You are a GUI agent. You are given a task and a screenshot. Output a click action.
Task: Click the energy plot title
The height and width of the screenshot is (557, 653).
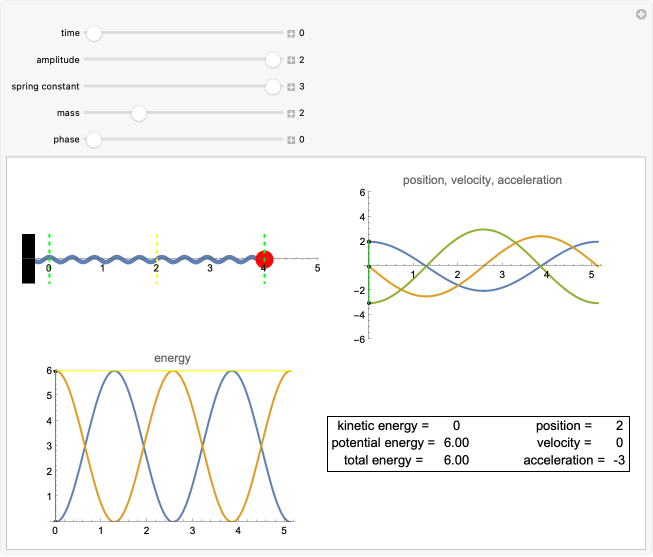pyautogui.click(x=172, y=358)
